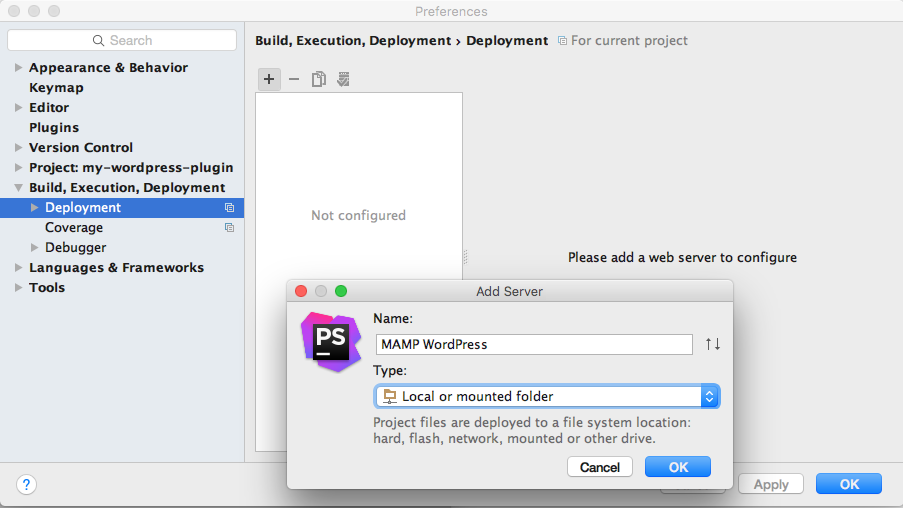Select the Keymap settings page
This screenshot has width=903, height=508.
[56, 88]
